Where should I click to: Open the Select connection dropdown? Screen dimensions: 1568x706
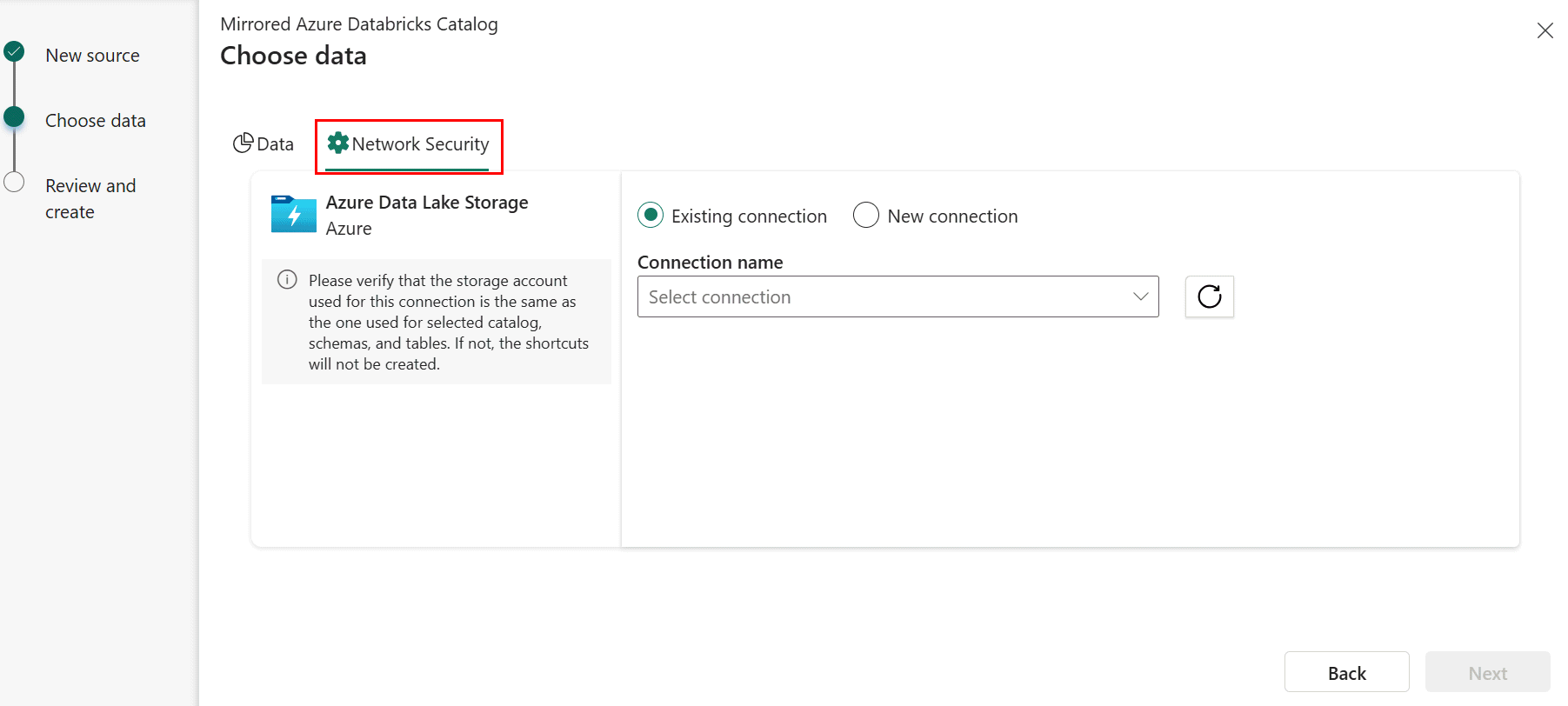887,296
